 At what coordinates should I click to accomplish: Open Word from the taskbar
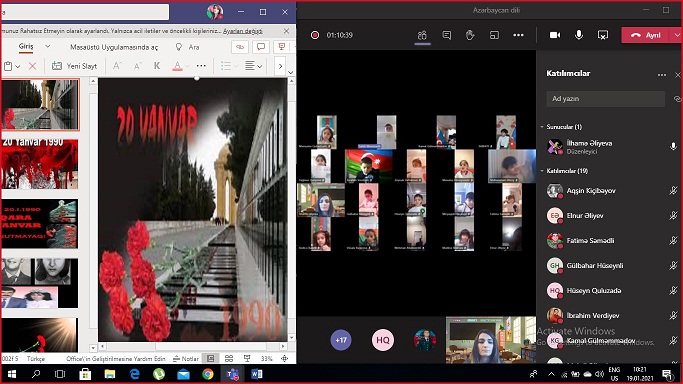257,374
